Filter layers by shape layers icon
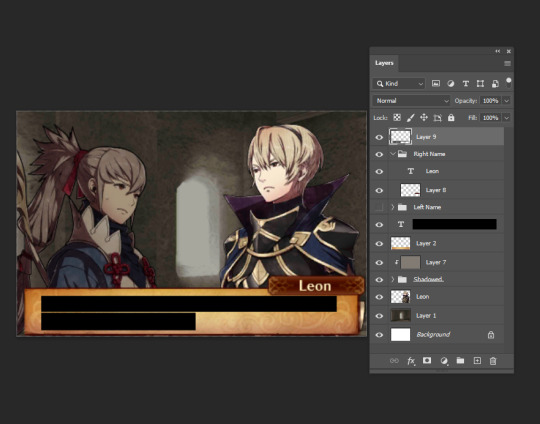This screenshot has height=424, width=540. pos(480,83)
